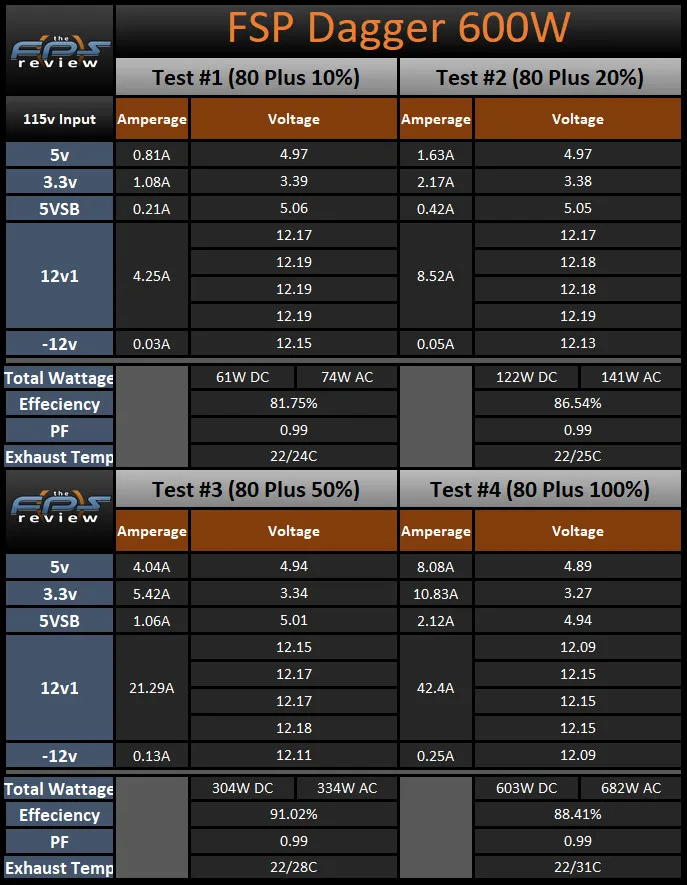
Task: Click the 682W AC wattage cell
Action: click(631, 788)
